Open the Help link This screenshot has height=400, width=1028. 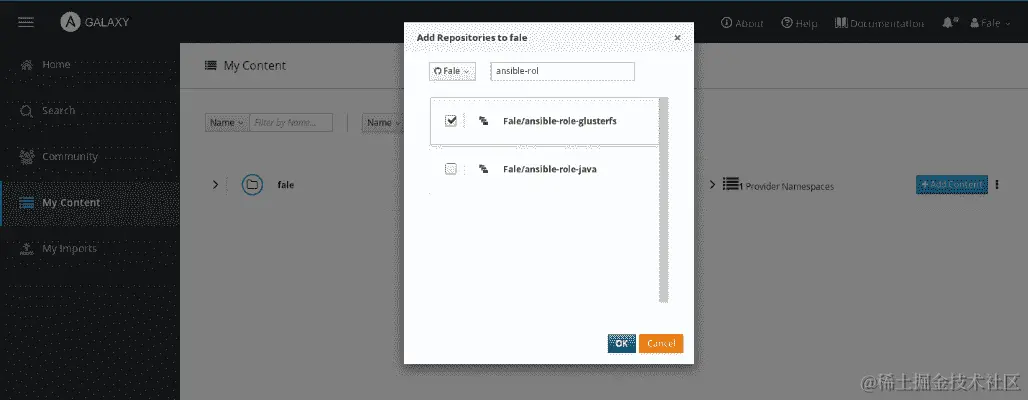(799, 23)
